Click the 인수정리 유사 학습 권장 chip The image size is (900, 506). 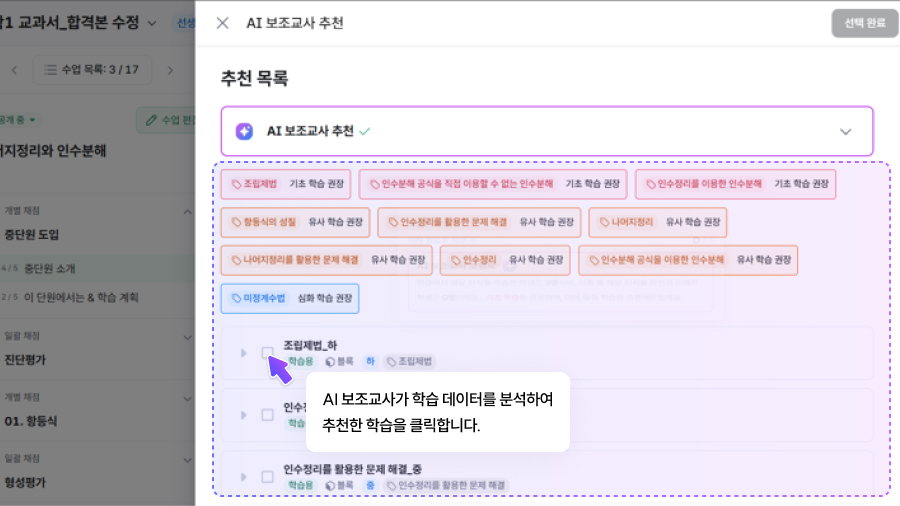pyautogui.click(x=505, y=260)
